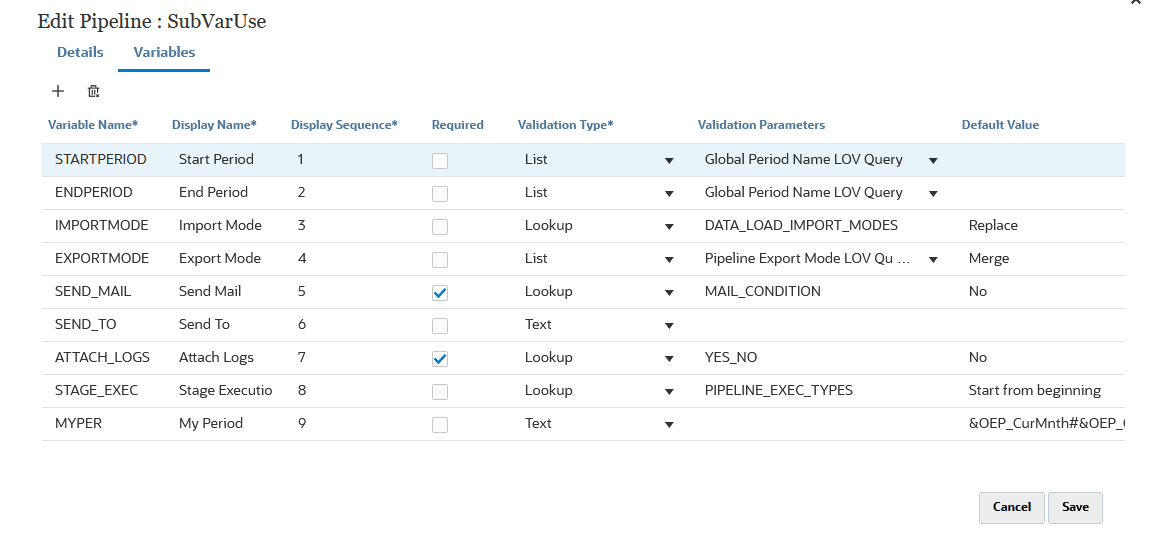Open Validation Type dropdown for MYPER
Viewport: 1150px width, 539px height.
(x=669, y=425)
